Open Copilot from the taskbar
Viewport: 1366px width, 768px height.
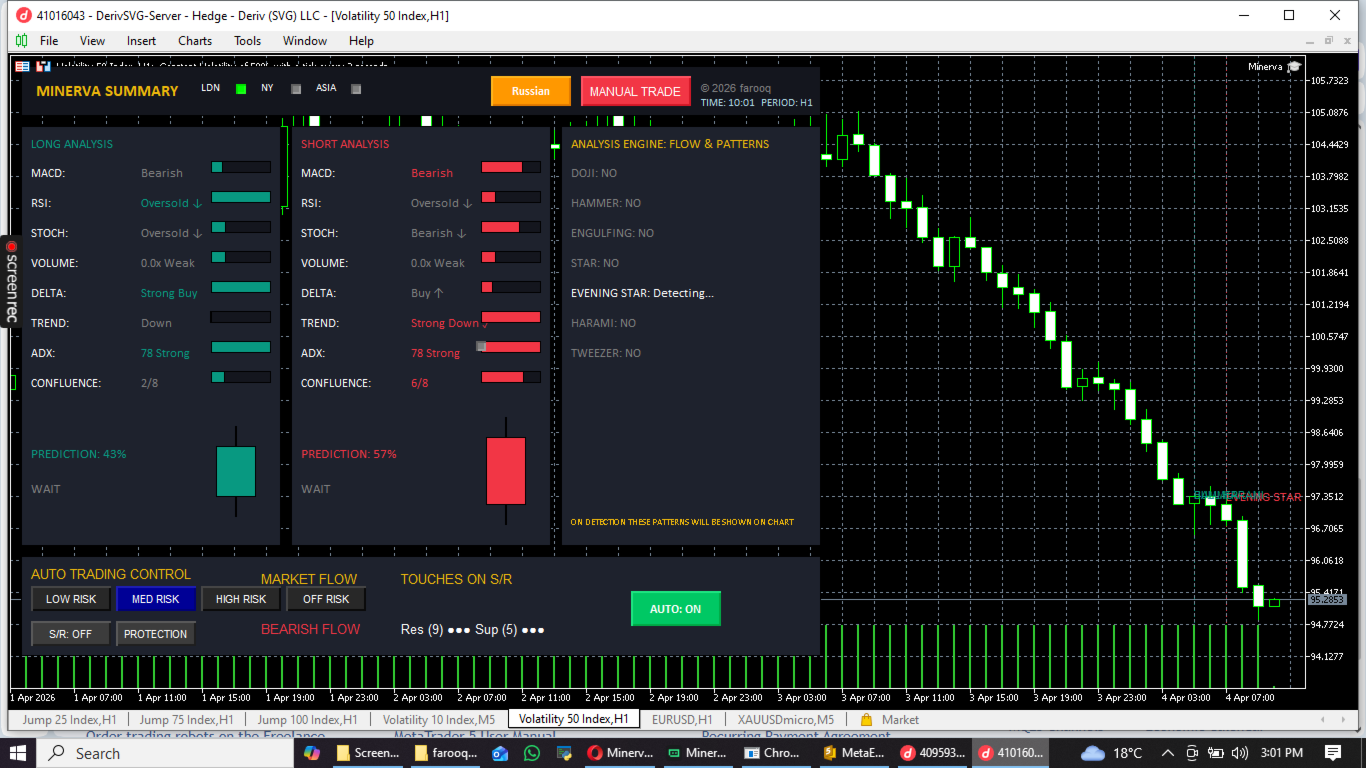click(312, 753)
